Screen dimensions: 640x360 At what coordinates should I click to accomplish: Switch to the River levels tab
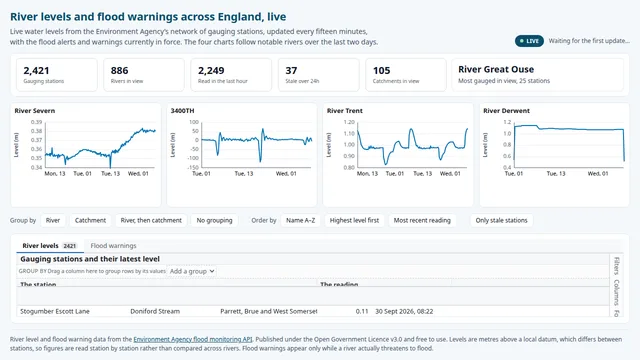50,246
